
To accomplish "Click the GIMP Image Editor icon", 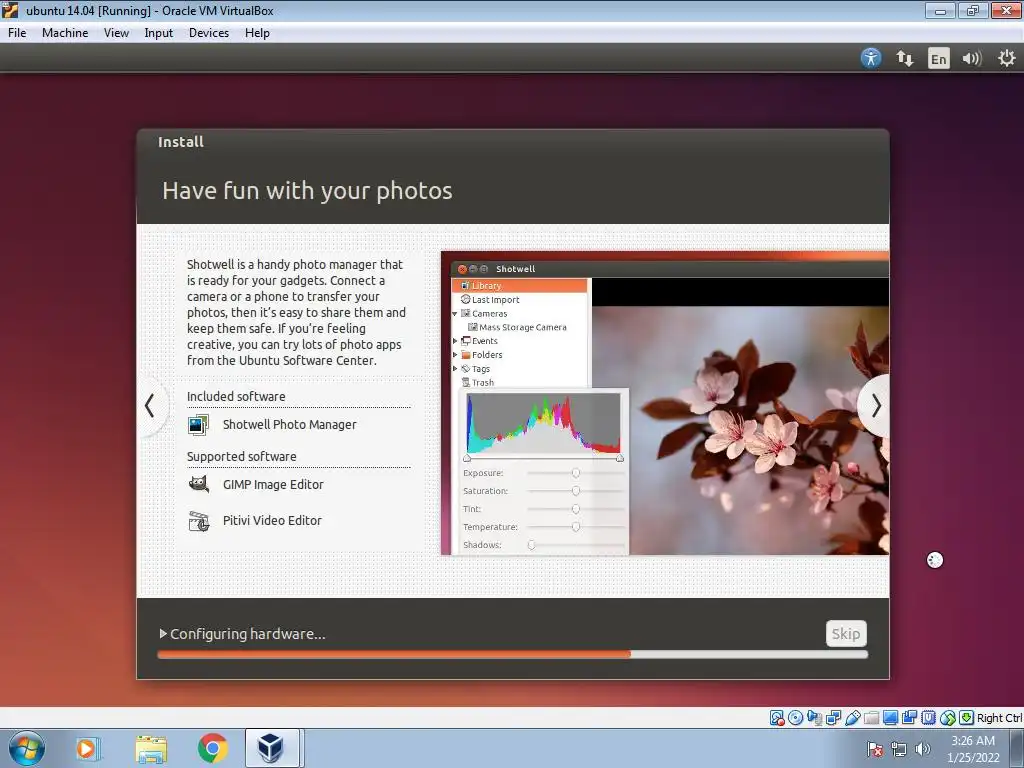I will tap(199, 484).
